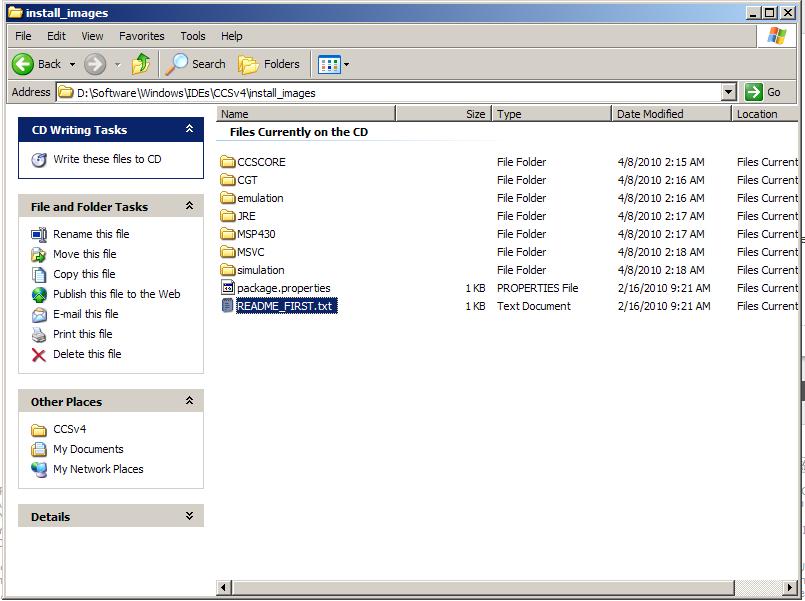Click the red X delete icon

pyautogui.click(x=39, y=355)
